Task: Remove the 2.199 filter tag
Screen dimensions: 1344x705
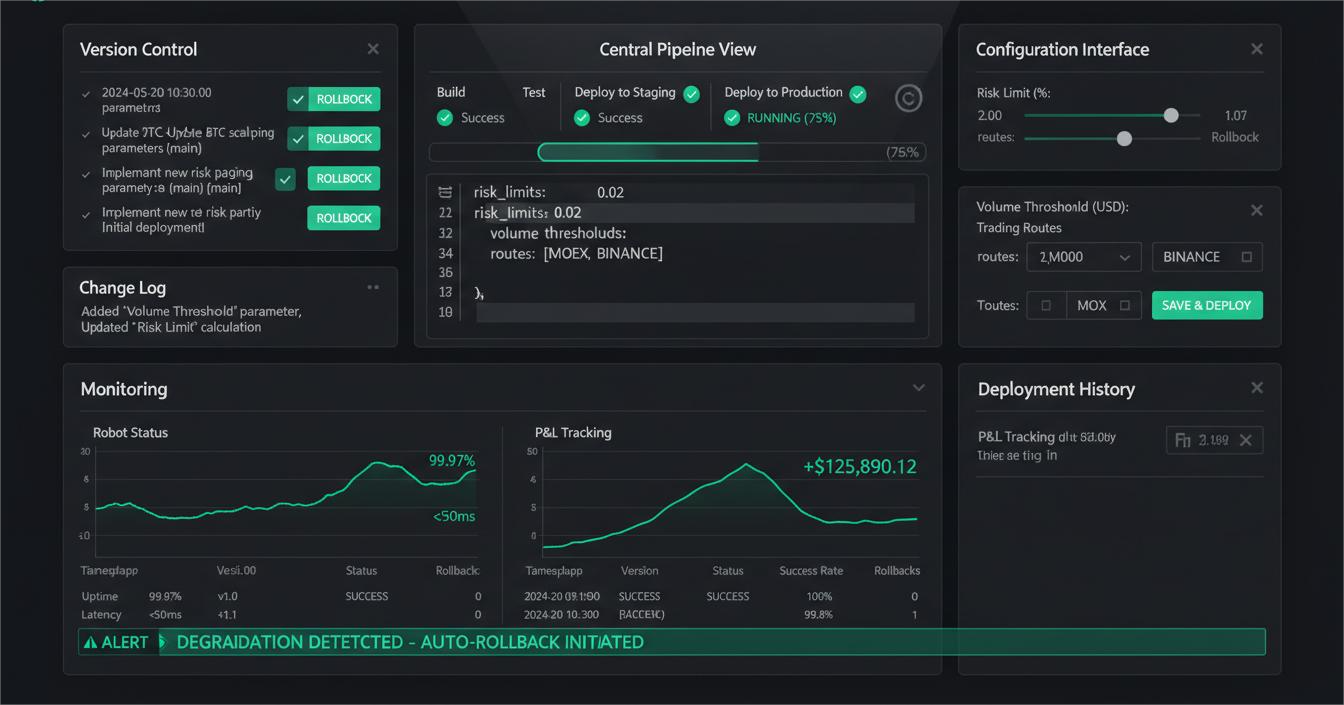Action: point(1245,440)
